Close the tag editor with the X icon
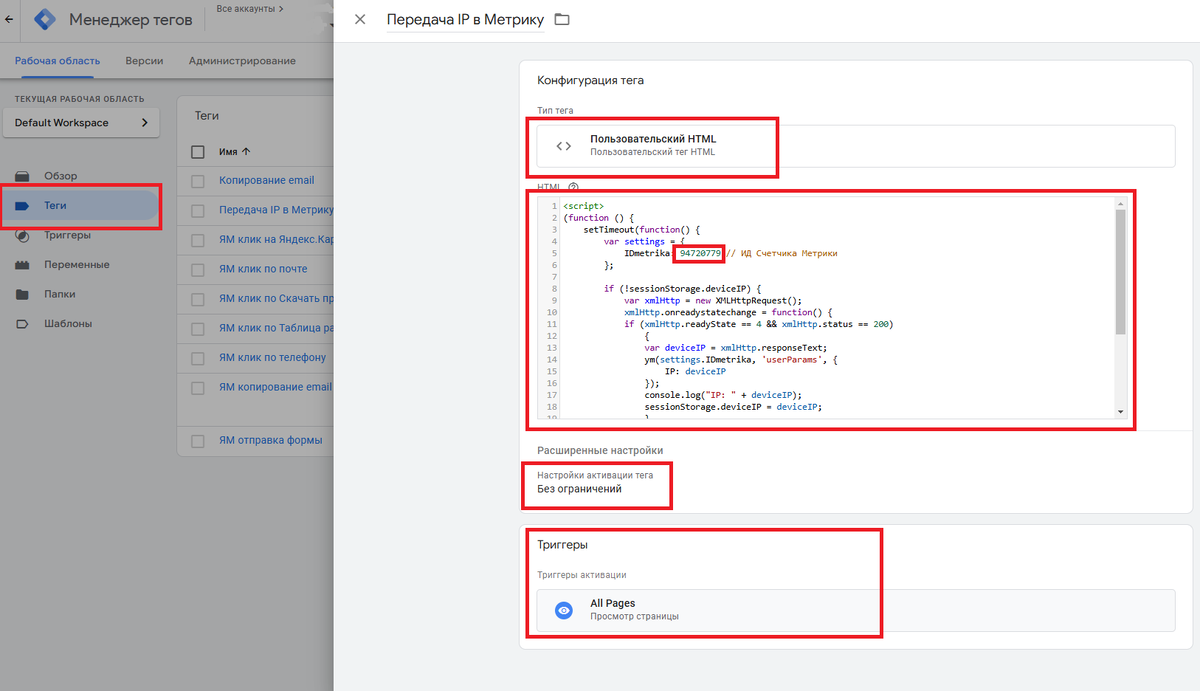Viewport: 1200px width, 691px height. pyautogui.click(x=360, y=19)
